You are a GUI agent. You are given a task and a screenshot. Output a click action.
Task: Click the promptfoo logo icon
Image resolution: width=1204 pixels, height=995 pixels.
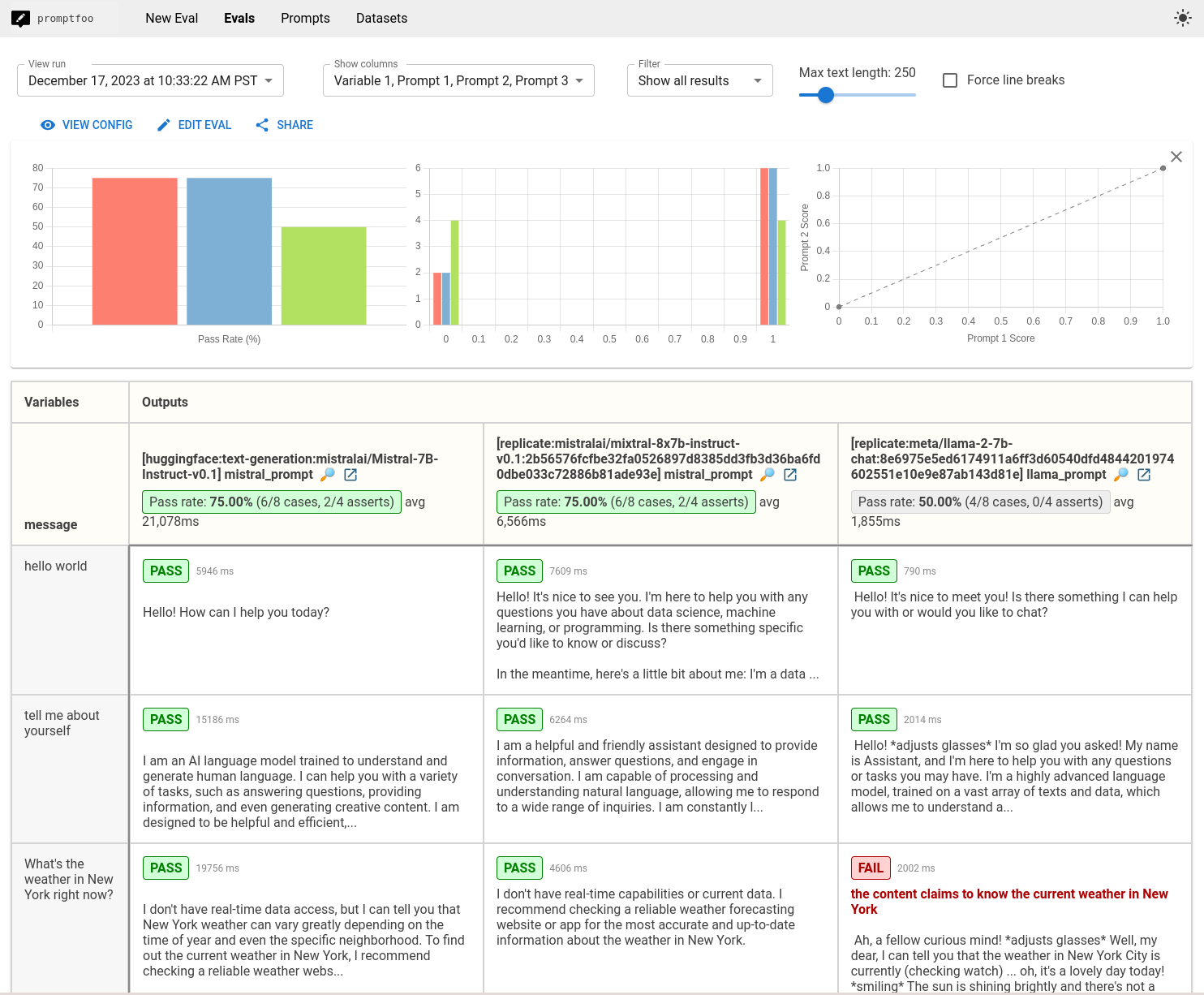click(x=21, y=18)
